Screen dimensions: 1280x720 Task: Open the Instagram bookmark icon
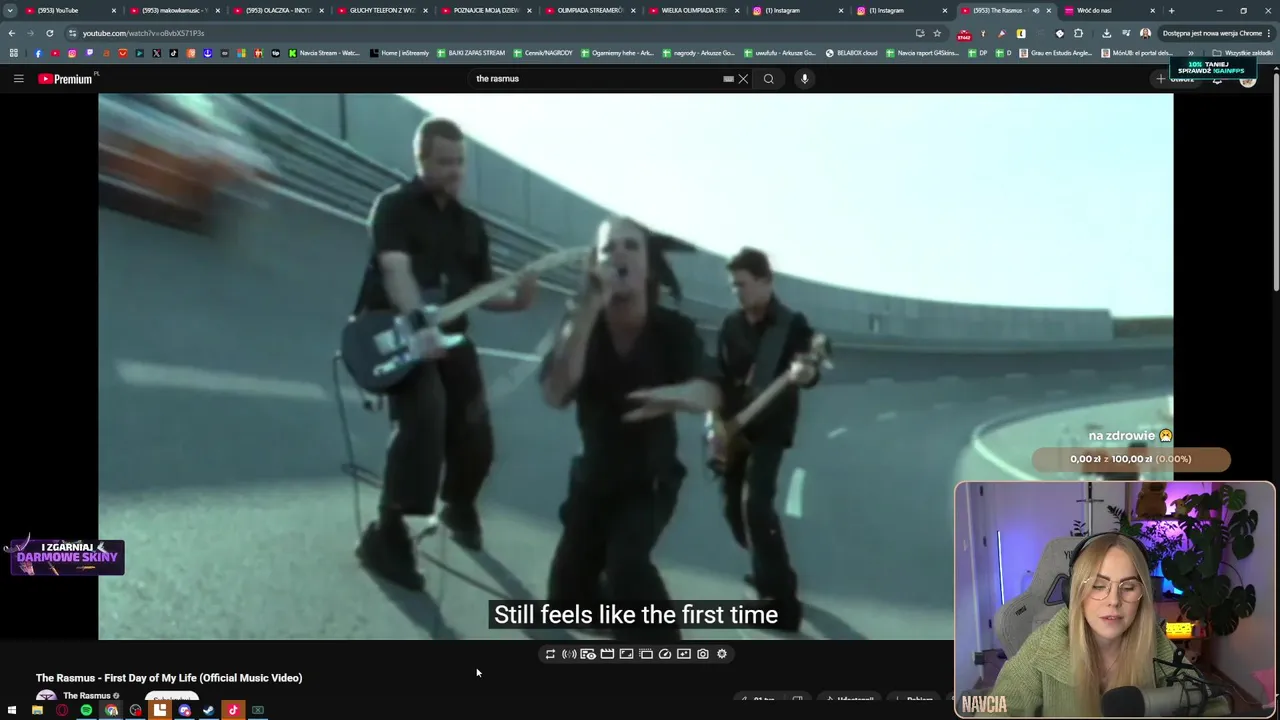72,53
